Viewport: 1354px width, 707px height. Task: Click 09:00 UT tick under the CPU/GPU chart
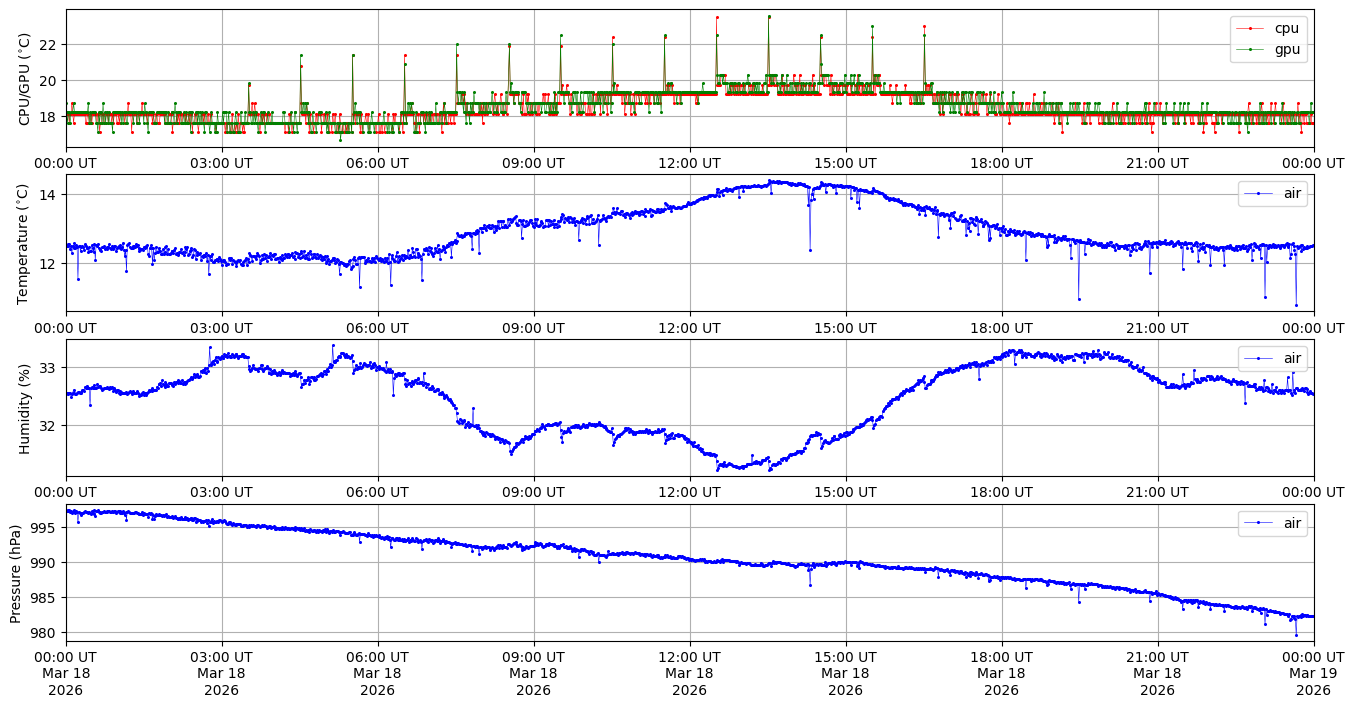[533, 163]
